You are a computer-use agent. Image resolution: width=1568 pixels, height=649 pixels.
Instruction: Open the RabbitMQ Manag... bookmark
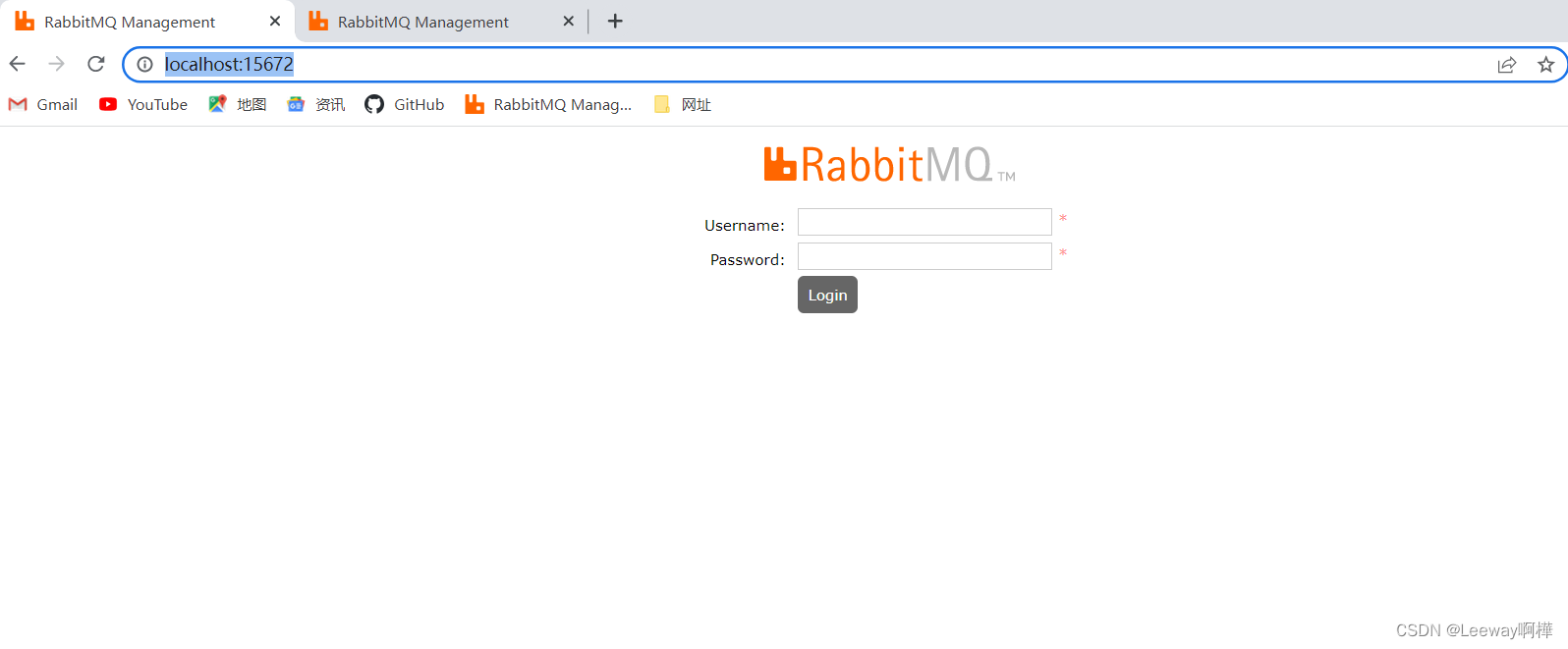548,104
